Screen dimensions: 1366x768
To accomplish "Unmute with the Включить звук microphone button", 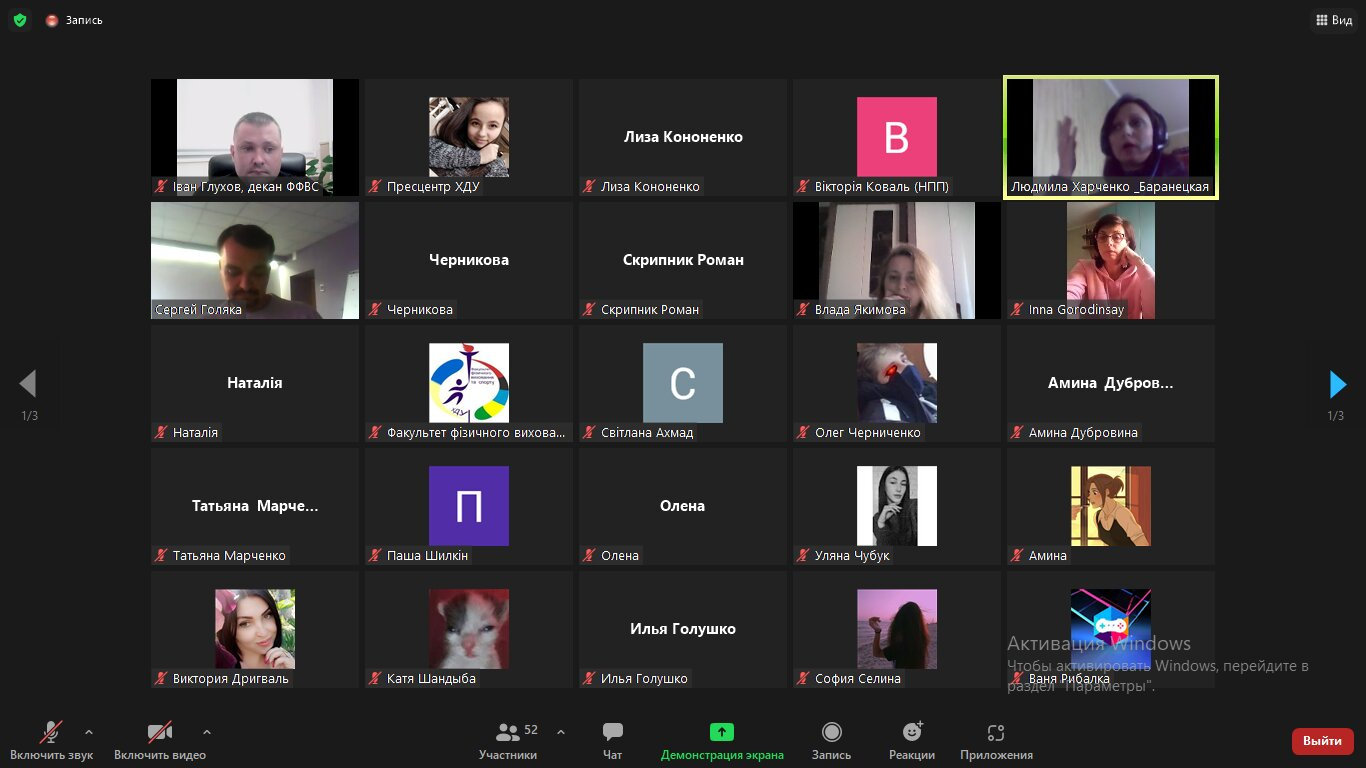I will [x=52, y=741].
